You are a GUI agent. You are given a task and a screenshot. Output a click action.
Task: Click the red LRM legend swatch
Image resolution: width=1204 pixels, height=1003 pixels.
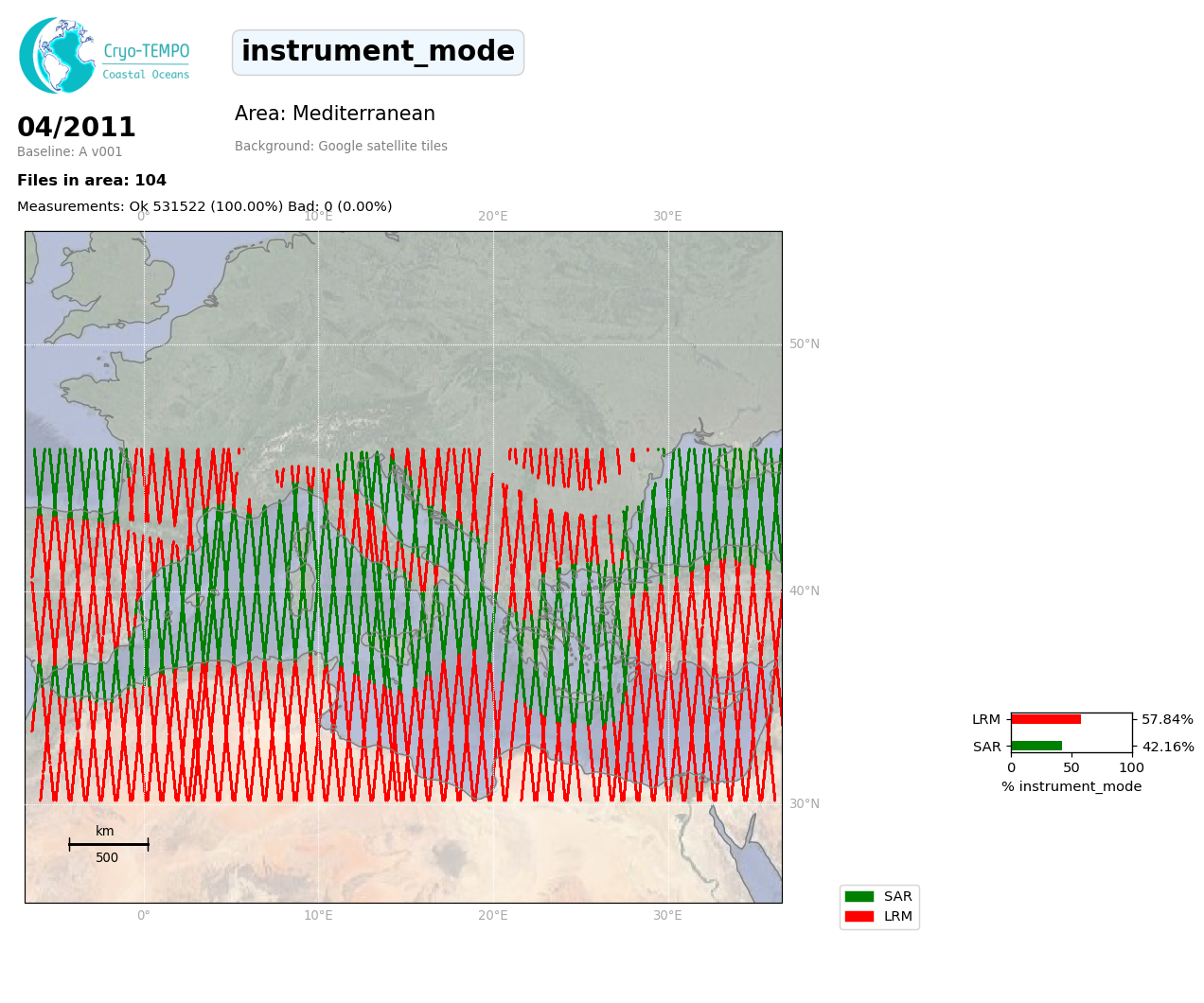(859, 917)
